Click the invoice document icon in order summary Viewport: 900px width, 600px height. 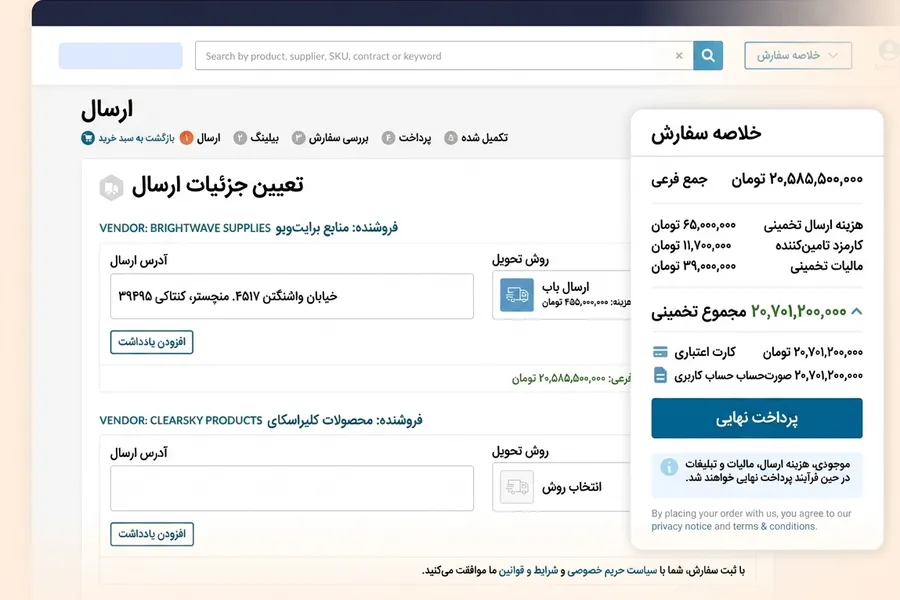click(x=660, y=375)
